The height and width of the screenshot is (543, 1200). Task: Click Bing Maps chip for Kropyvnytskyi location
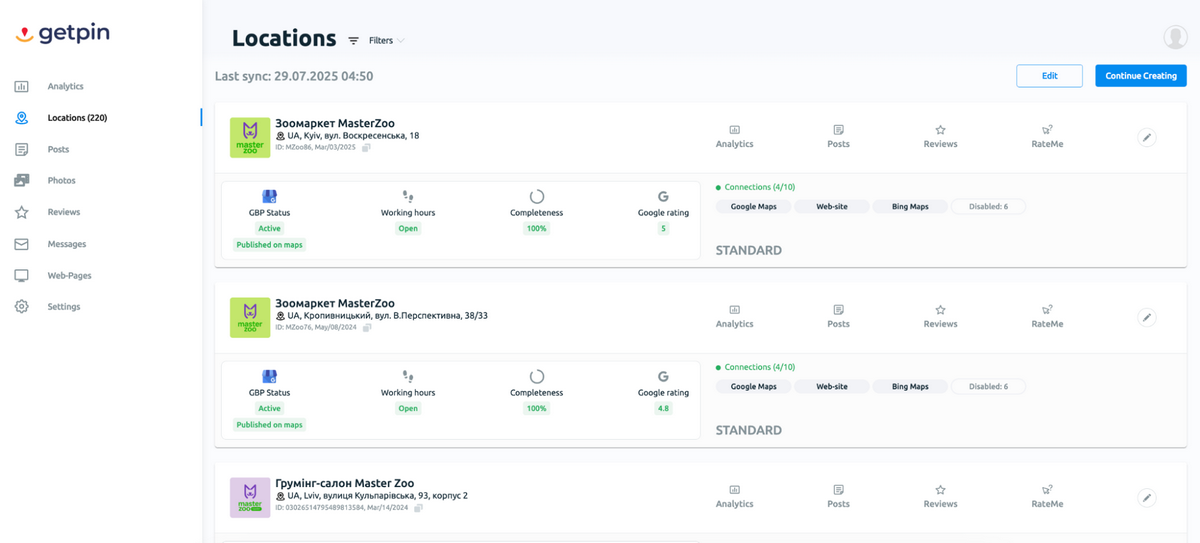(x=909, y=387)
